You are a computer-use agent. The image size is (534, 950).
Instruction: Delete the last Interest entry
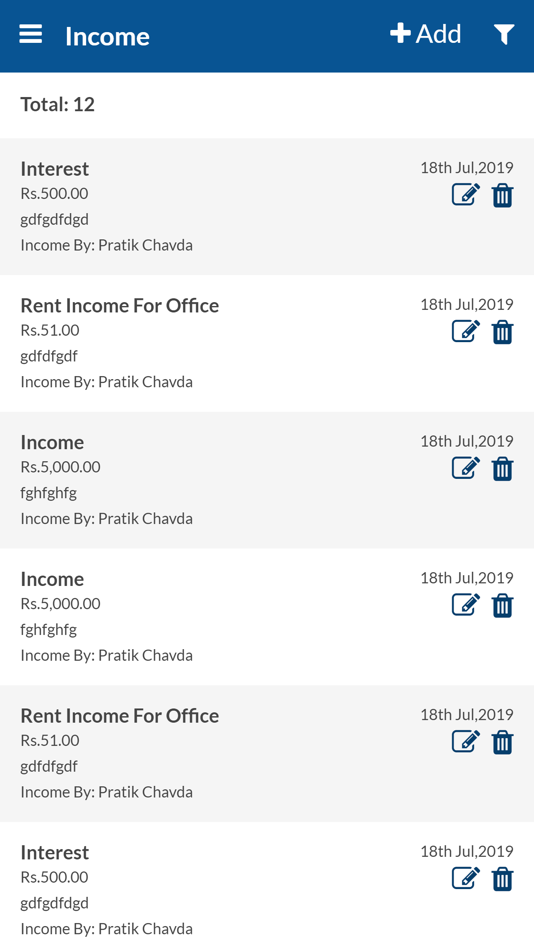pos(502,879)
